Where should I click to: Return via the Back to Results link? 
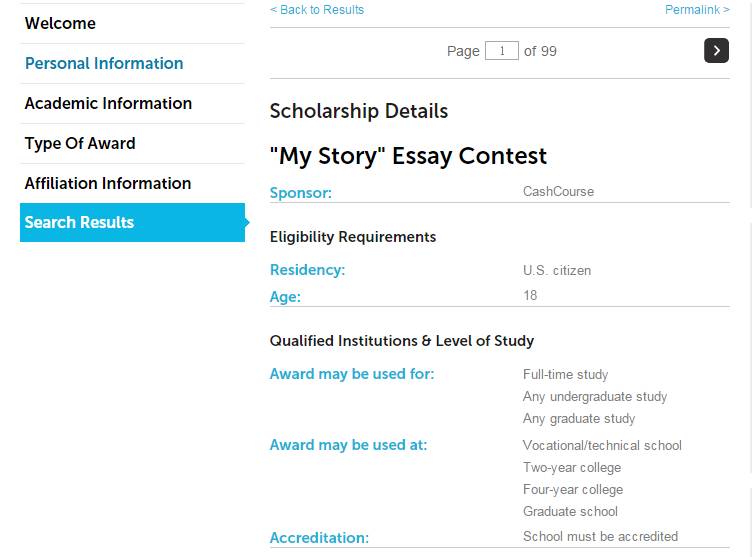317,10
